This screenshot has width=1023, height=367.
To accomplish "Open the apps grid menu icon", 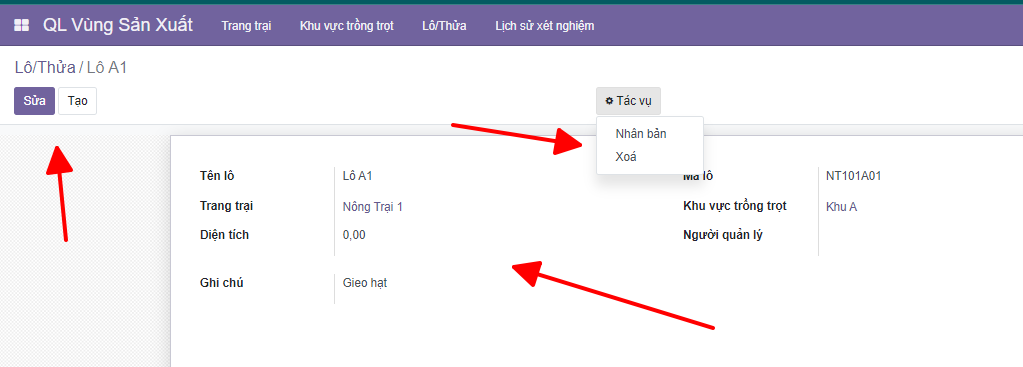I will click(22, 25).
